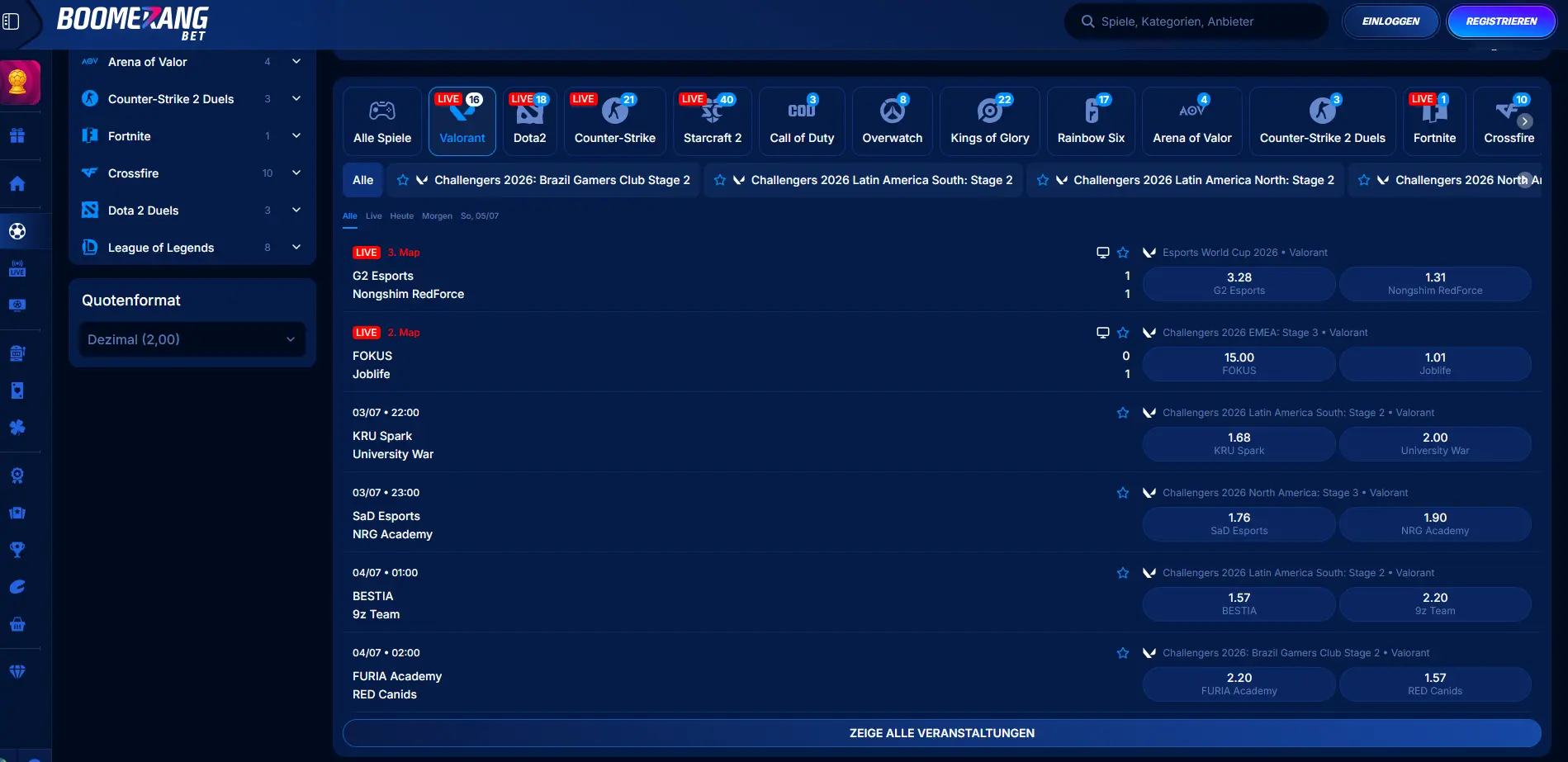Switch to the Kings of Glory tab
1568x762 pixels.
tap(990, 121)
